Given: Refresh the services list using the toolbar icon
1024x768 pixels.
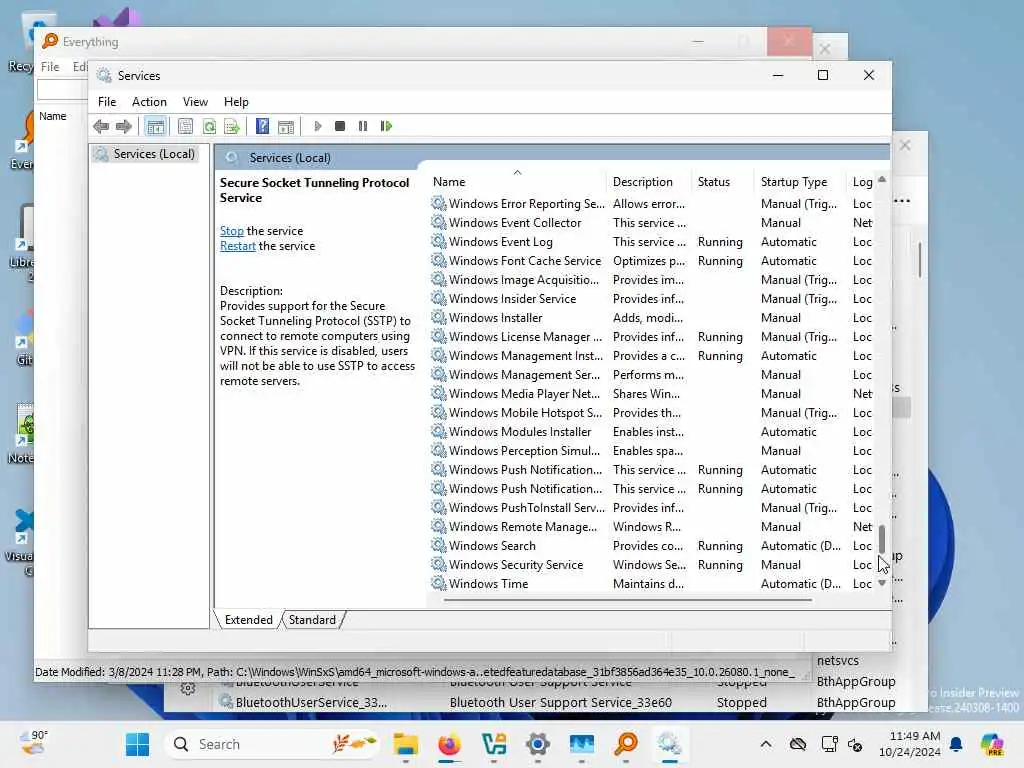Looking at the screenshot, I should [x=209, y=126].
